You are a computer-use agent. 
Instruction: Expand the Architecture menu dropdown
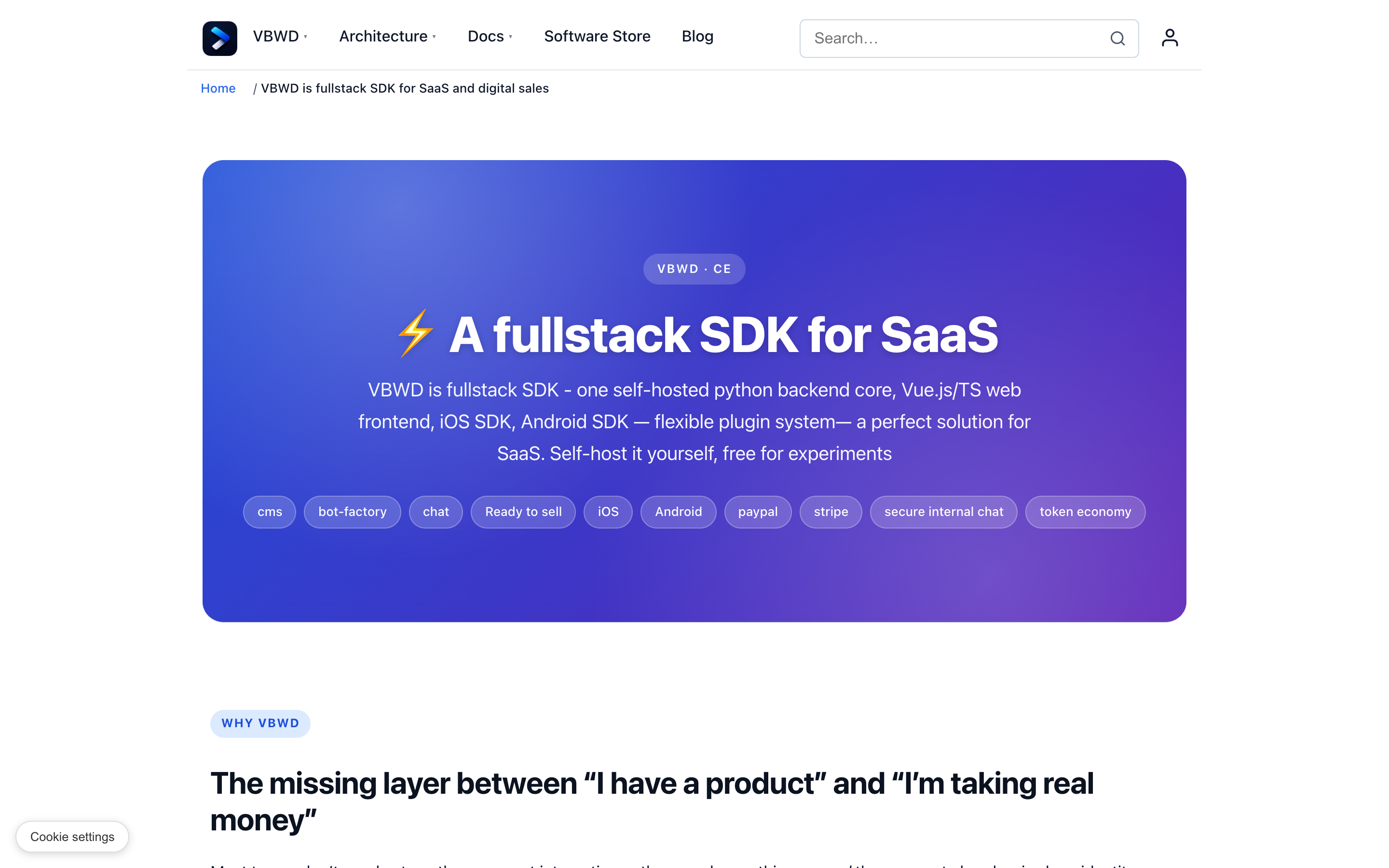click(x=387, y=36)
